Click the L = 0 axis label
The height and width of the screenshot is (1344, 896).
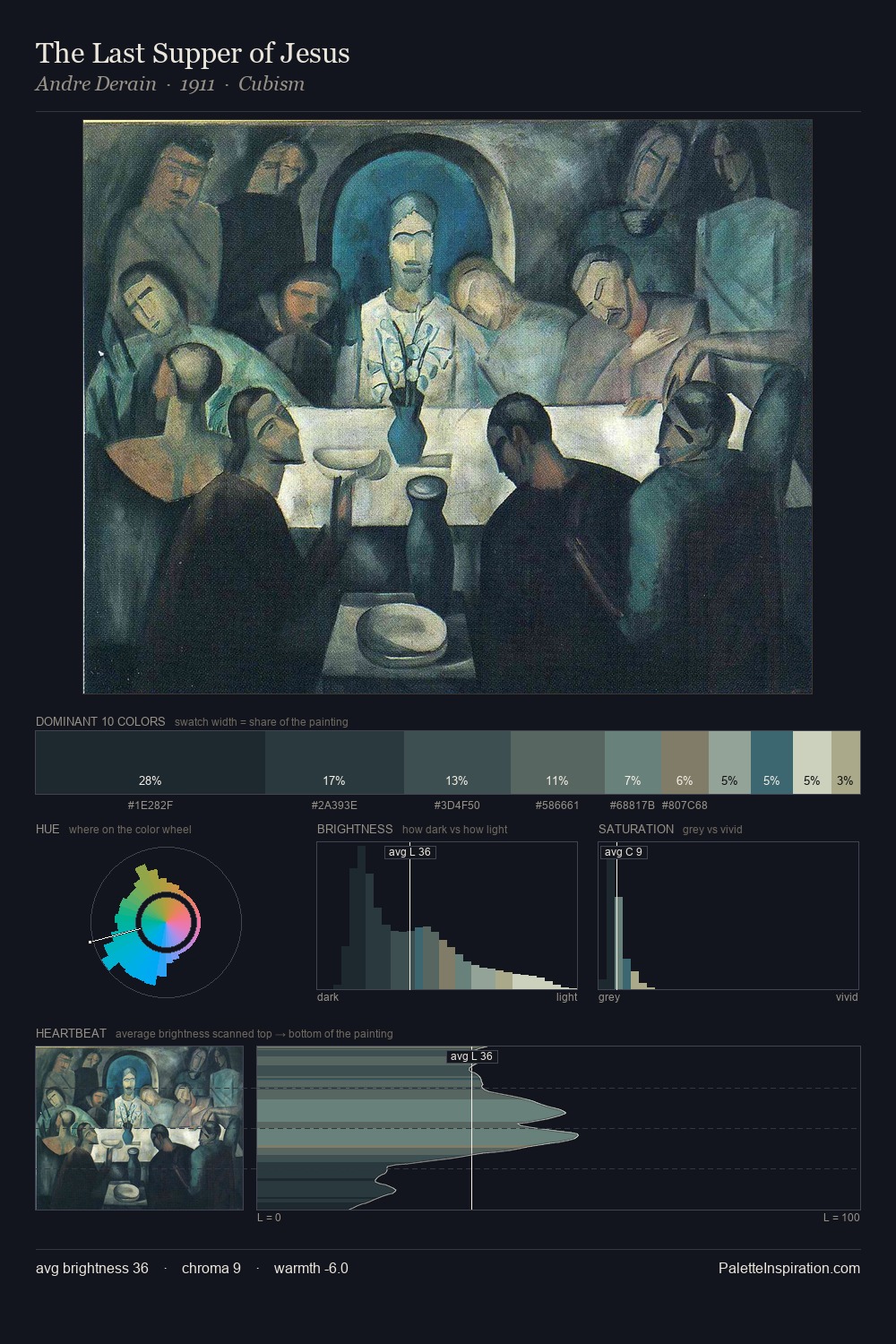269,1218
